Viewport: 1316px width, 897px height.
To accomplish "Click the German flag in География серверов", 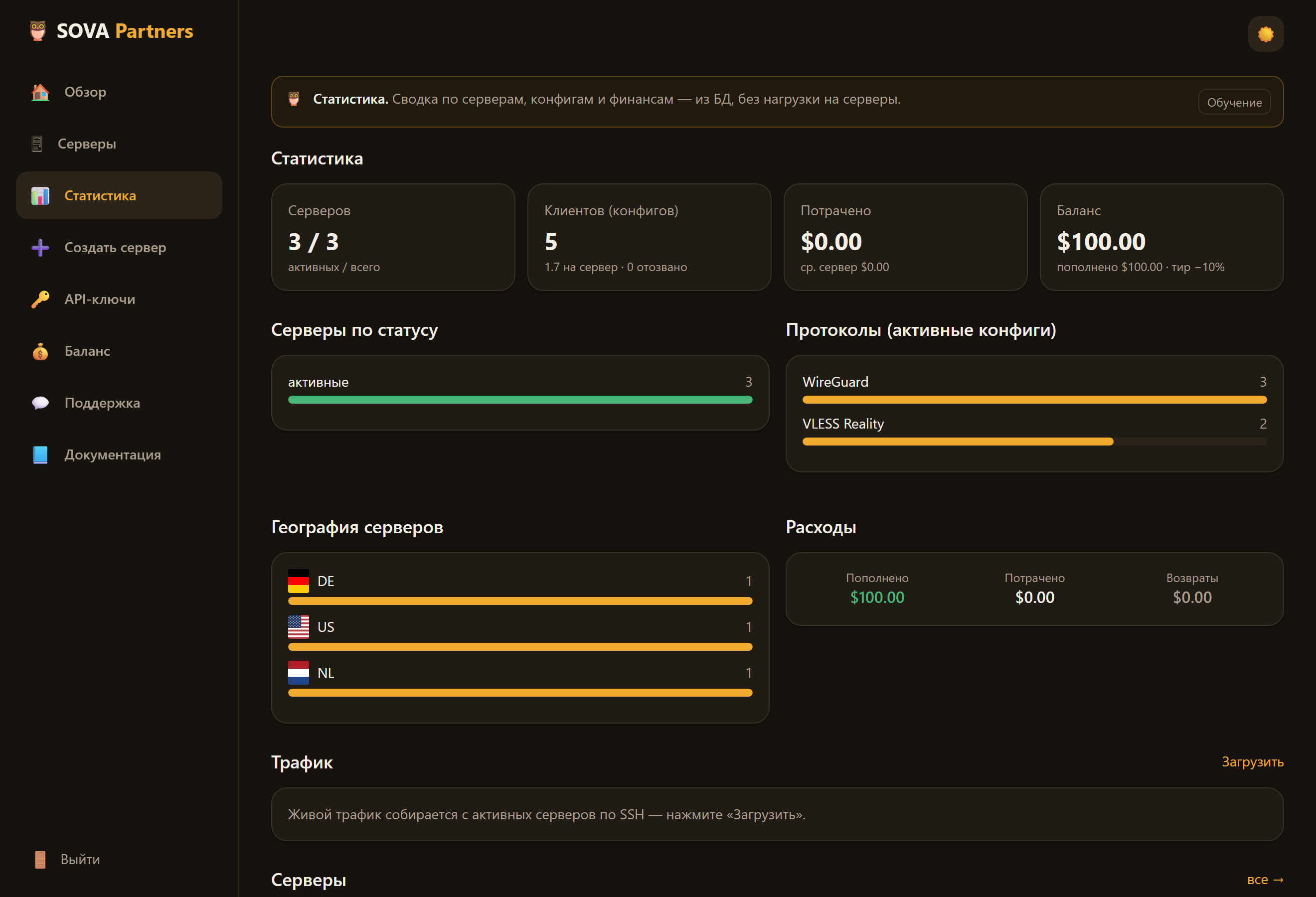I will pyautogui.click(x=299, y=581).
